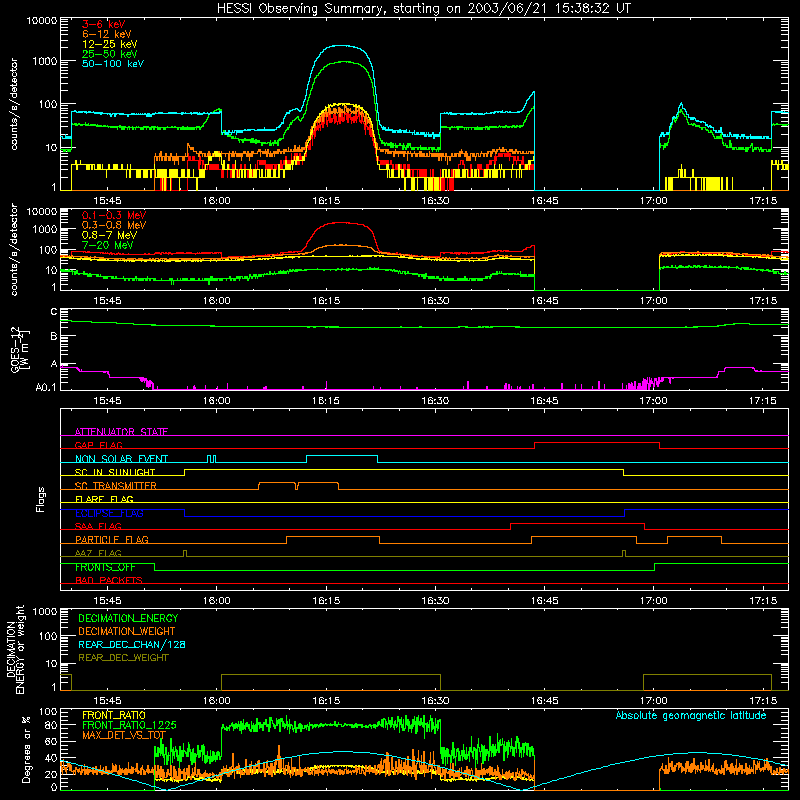Click the 0.8-7 MeV legend label
Viewport: 800px width, 800px height.
pos(109,235)
